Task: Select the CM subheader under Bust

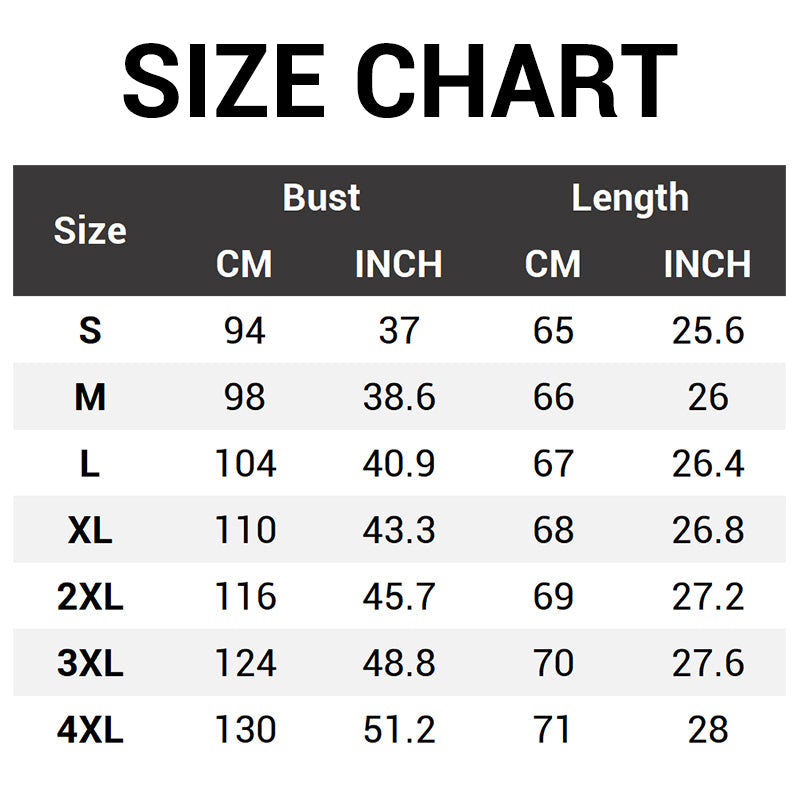Action: tap(244, 264)
